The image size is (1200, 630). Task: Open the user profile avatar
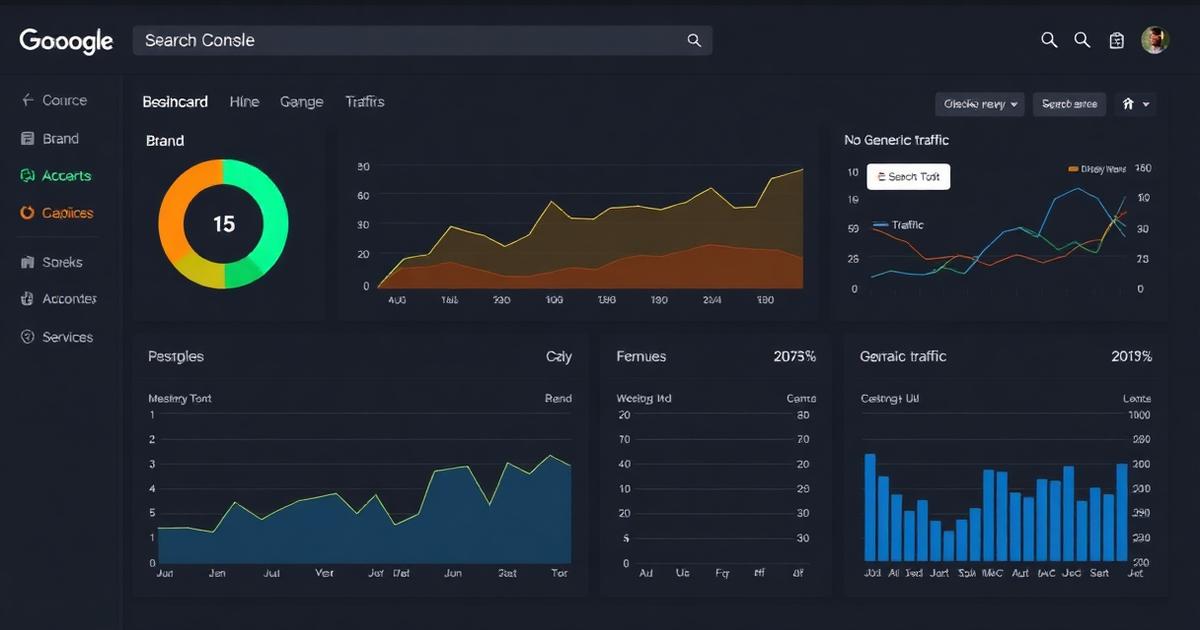point(1155,40)
